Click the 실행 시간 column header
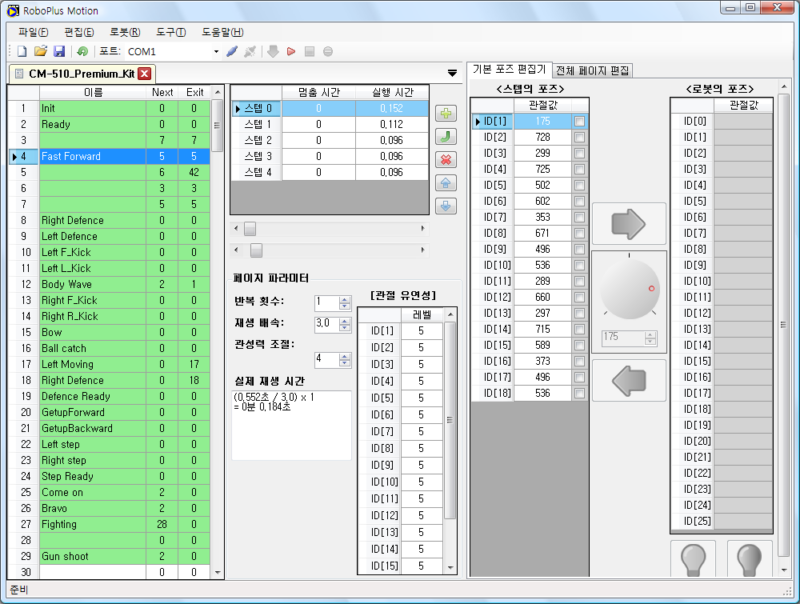This screenshot has height=604, width=800. [392, 92]
